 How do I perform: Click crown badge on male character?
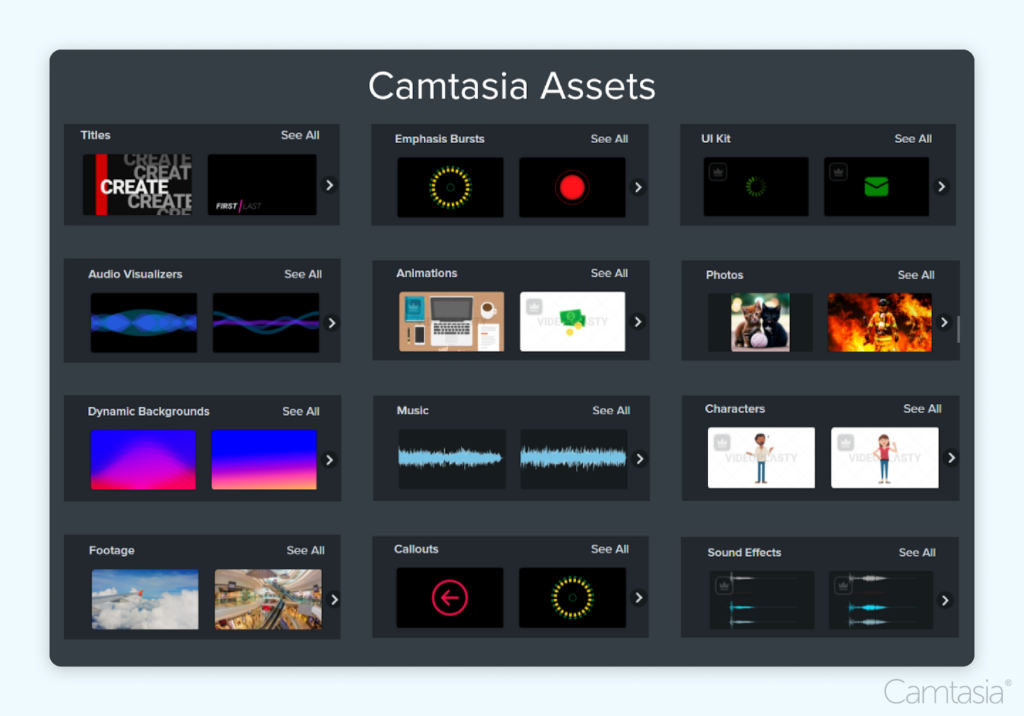pyautogui.click(x=722, y=442)
